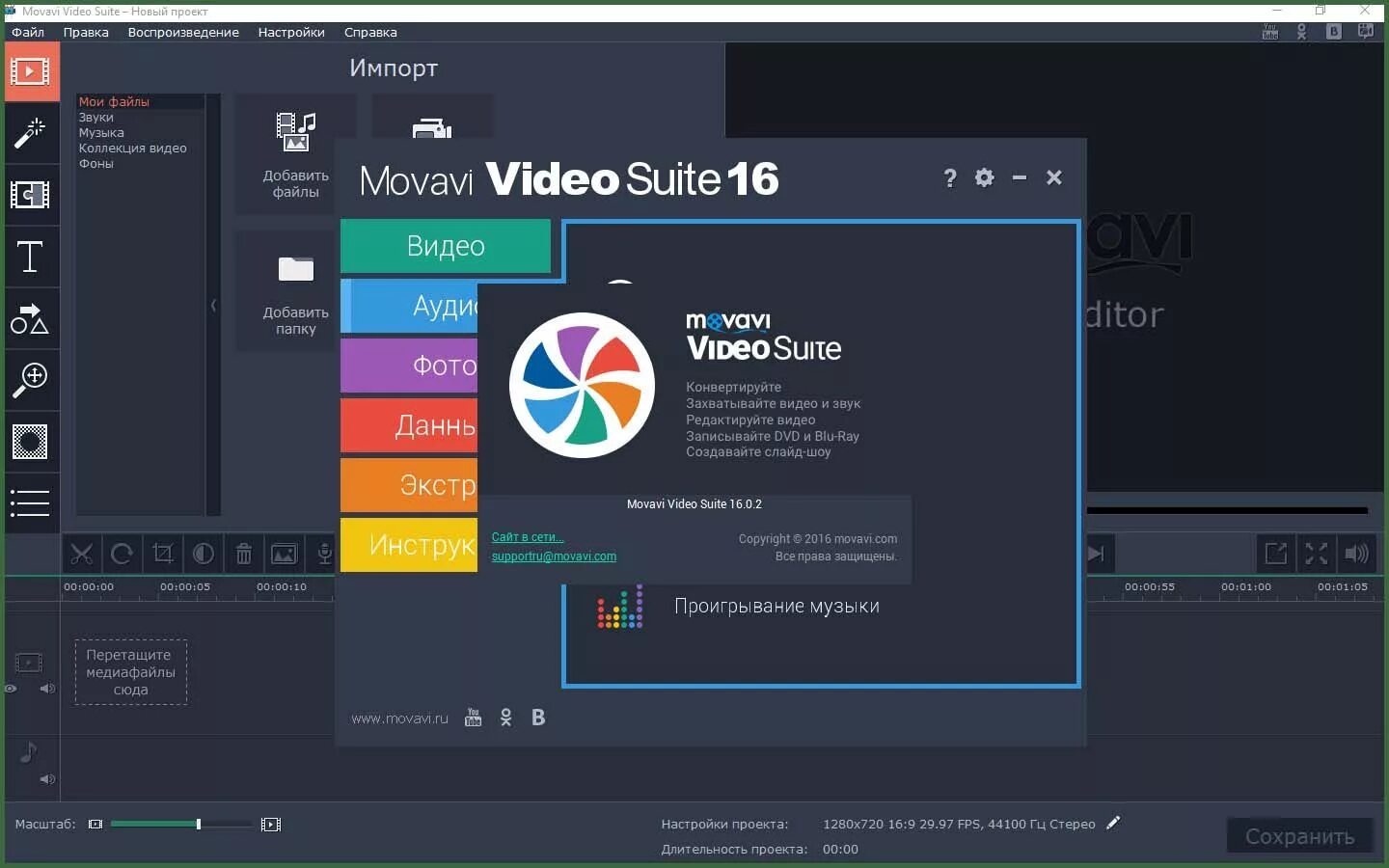The image size is (1389, 868).
Task: Collapse the import side panel arrow
Action: pyautogui.click(x=213, y=306)
